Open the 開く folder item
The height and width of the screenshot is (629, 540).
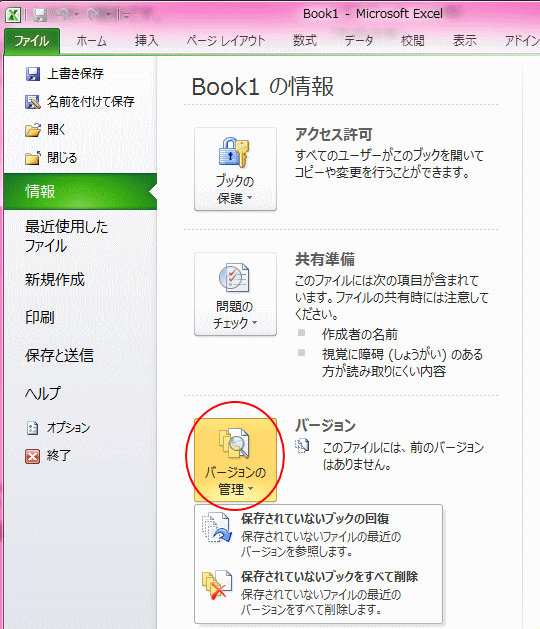pos(45,130)
